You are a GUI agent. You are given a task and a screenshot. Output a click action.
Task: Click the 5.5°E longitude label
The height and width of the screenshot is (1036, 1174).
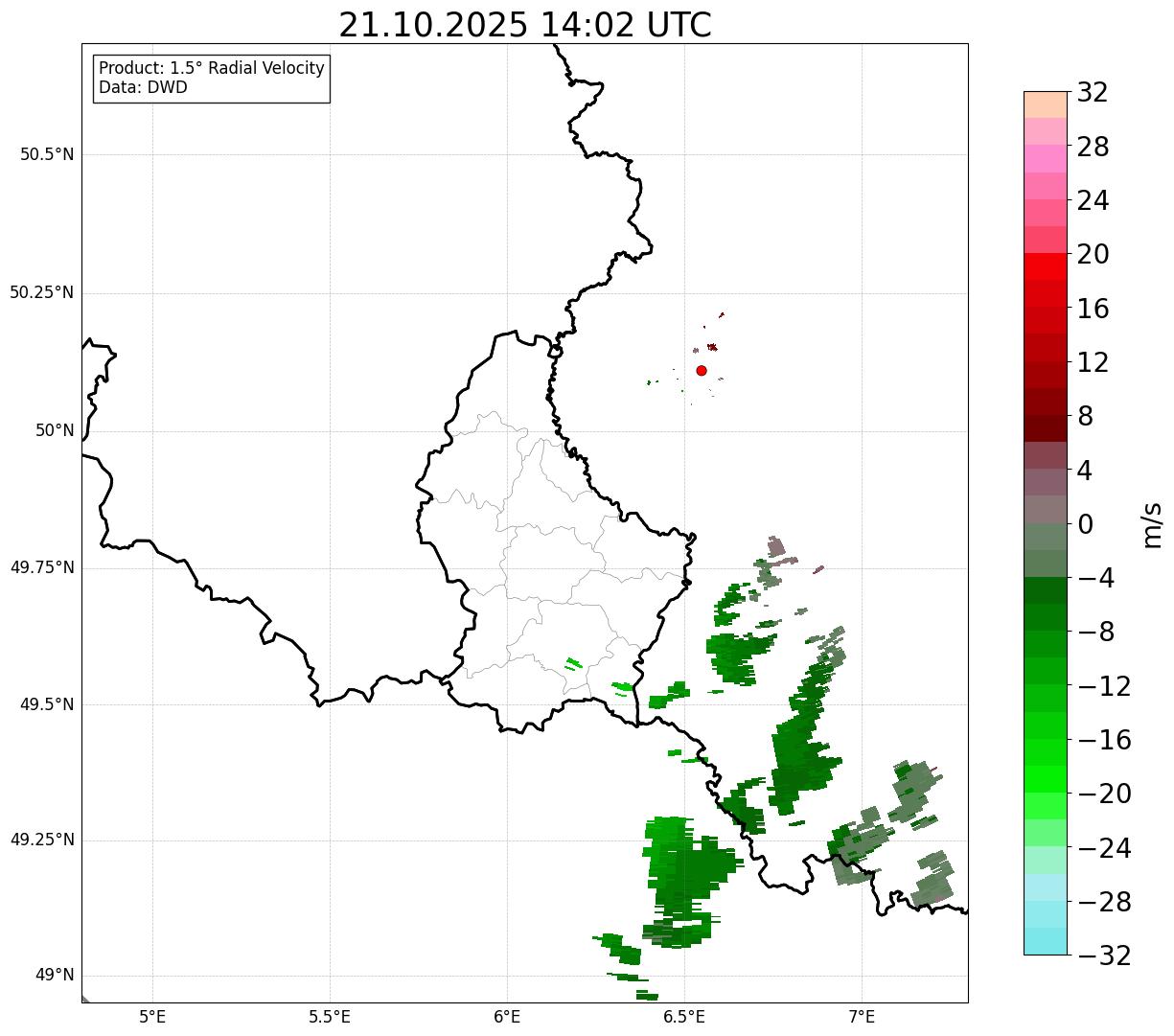[x=330, y=1017]
